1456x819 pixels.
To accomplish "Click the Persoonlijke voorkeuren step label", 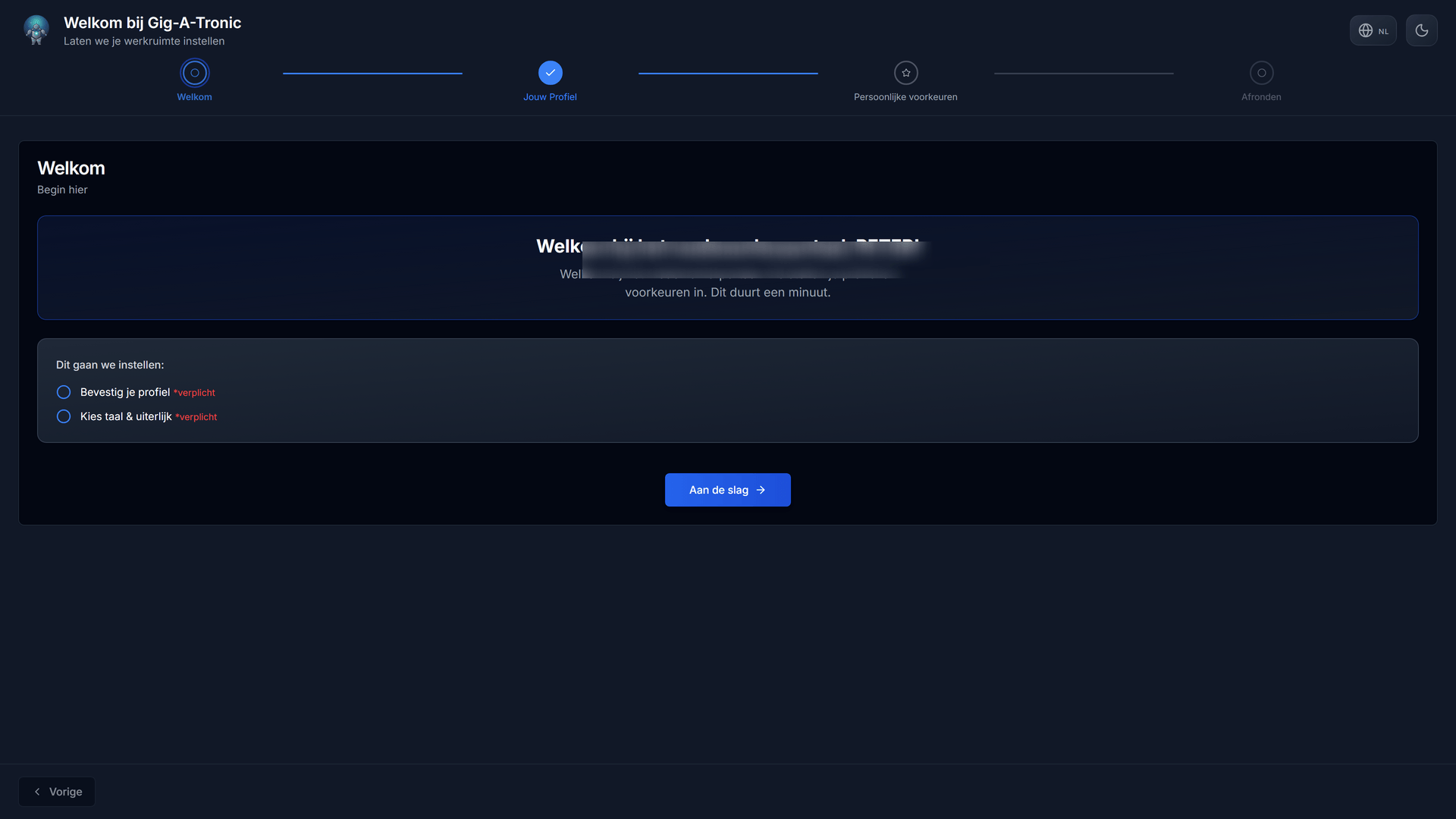I will (905, 97).
